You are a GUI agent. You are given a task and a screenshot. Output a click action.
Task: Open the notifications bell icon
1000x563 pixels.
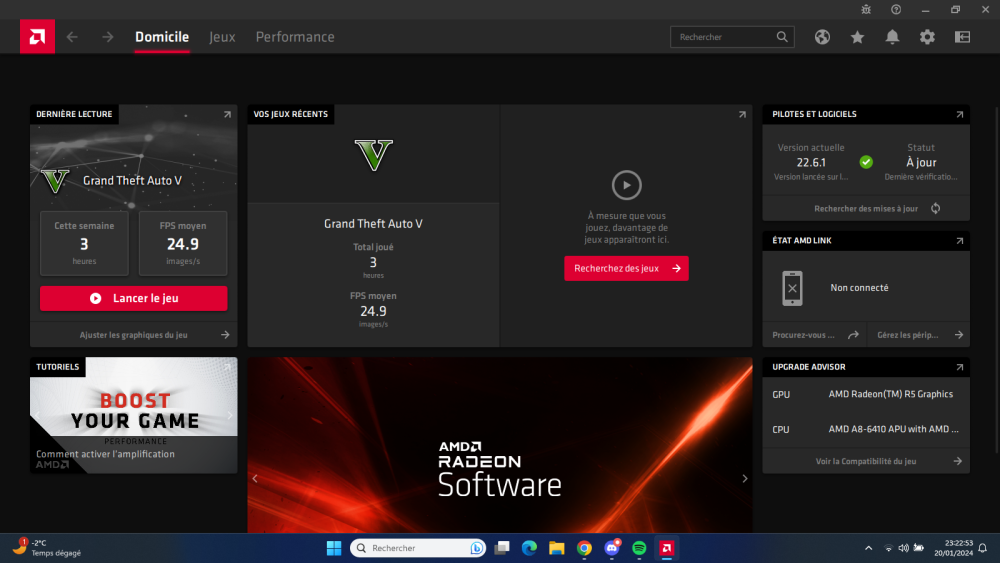pyautogui.click(x=892, y=37)
